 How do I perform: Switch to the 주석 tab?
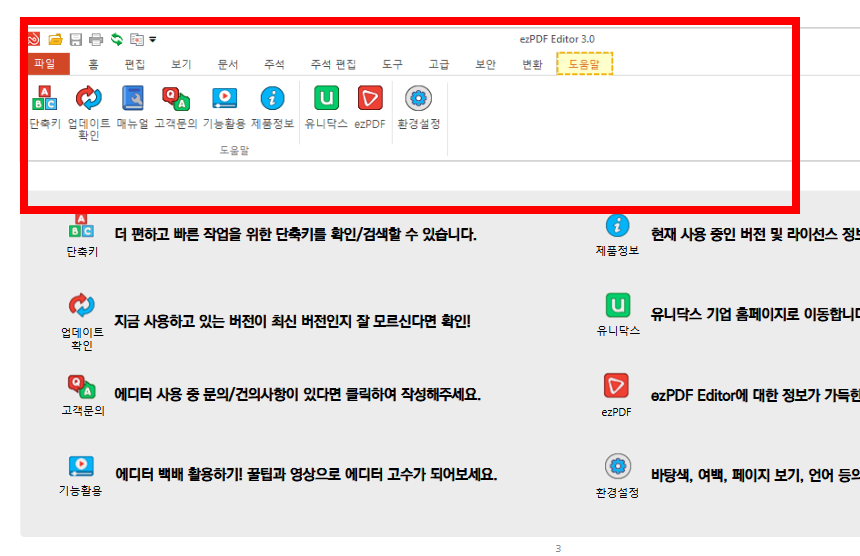tap(274, 64)
